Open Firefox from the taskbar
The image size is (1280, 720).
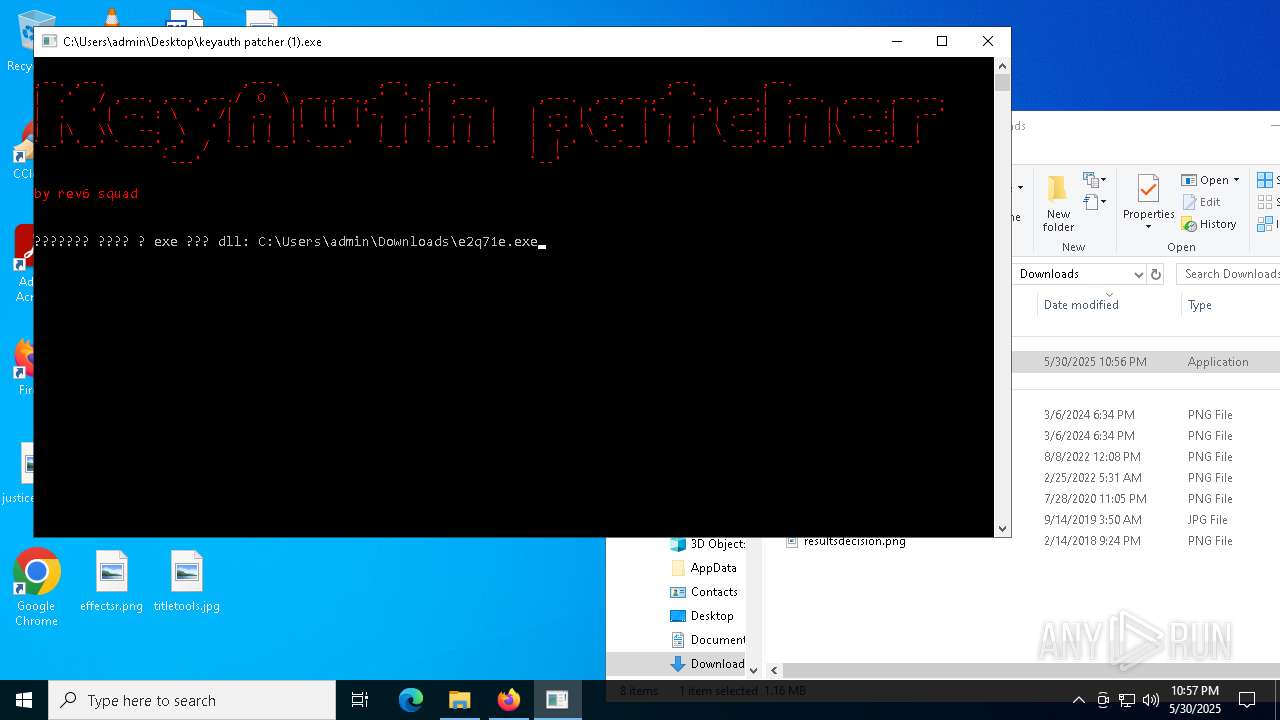508,700
